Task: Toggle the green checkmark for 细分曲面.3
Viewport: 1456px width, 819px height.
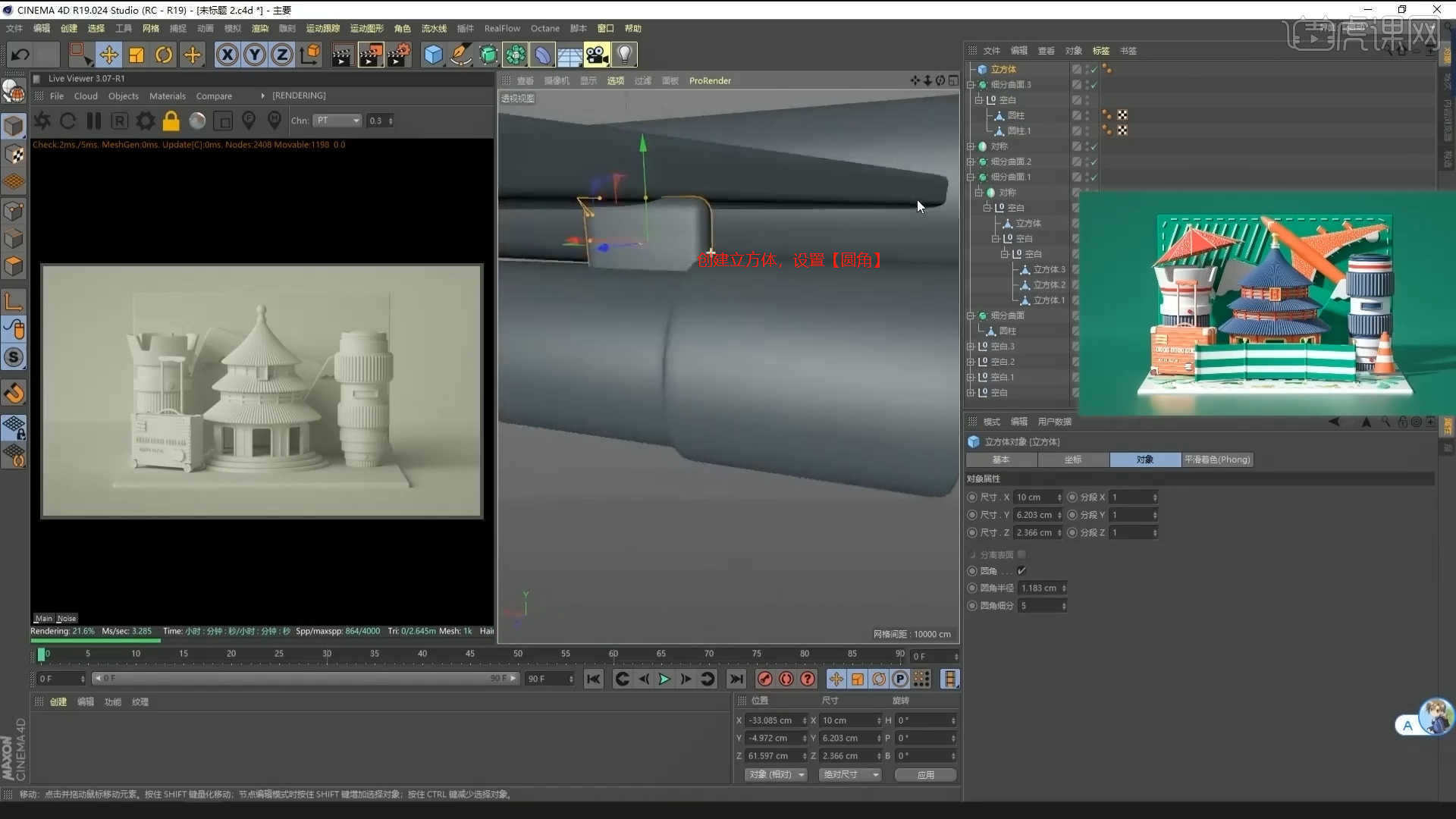Action: pyautogui.click(x=1094, y=84)
